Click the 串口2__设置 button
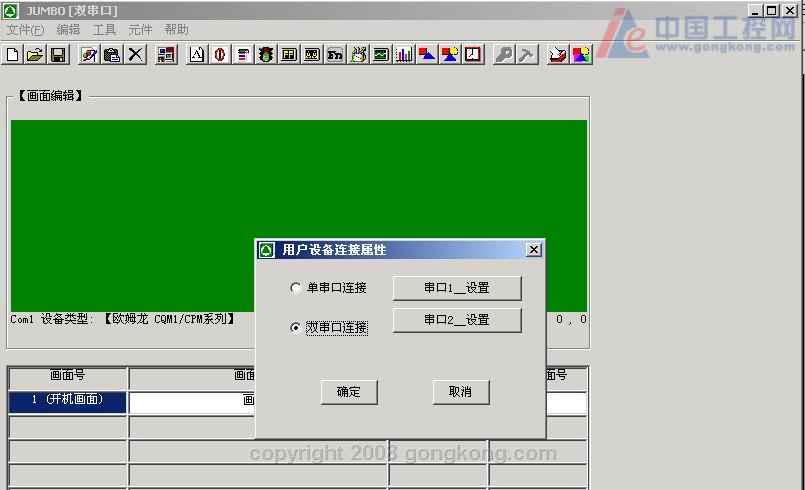 456,320
